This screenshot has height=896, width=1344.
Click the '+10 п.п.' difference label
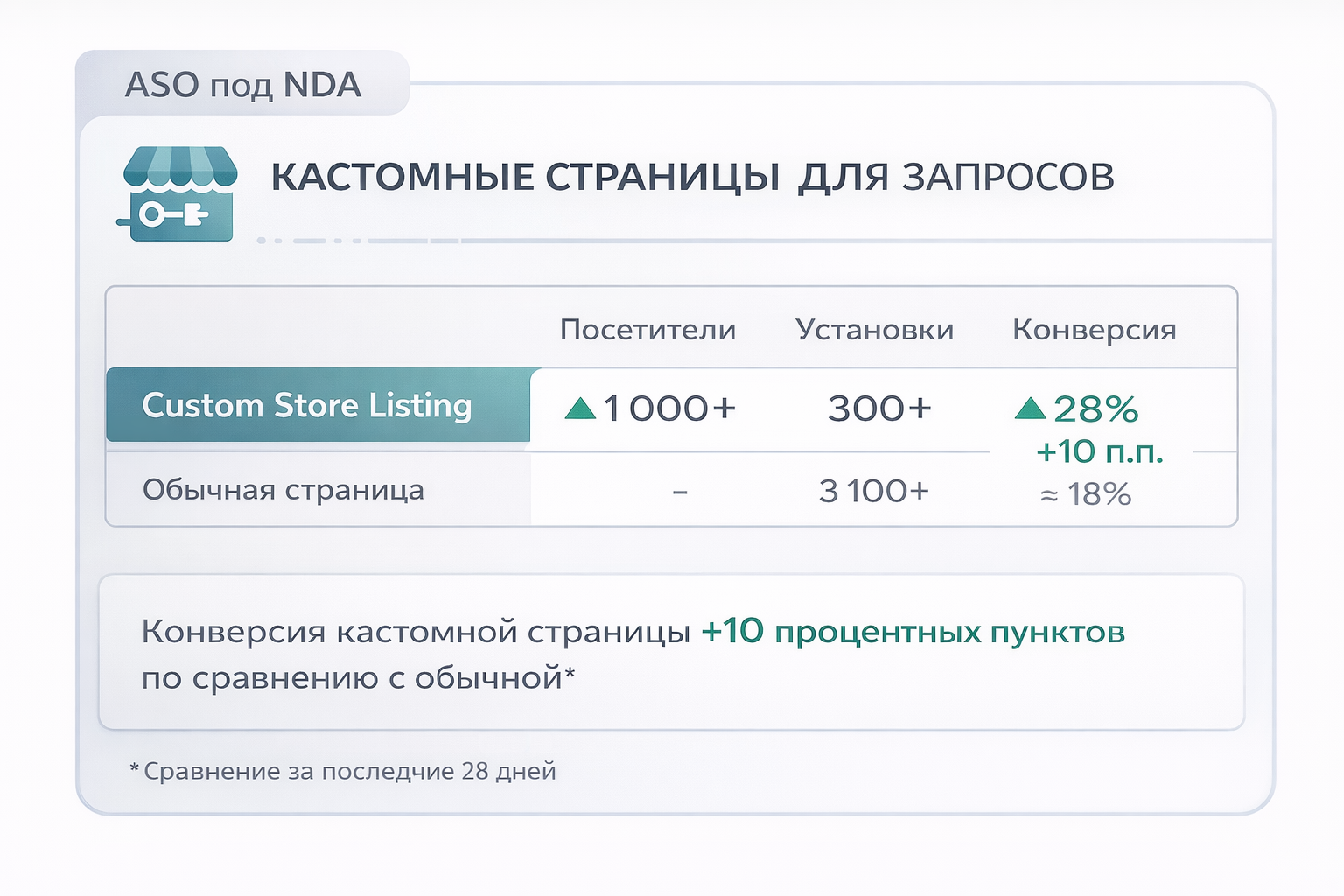pos(1099,451)
